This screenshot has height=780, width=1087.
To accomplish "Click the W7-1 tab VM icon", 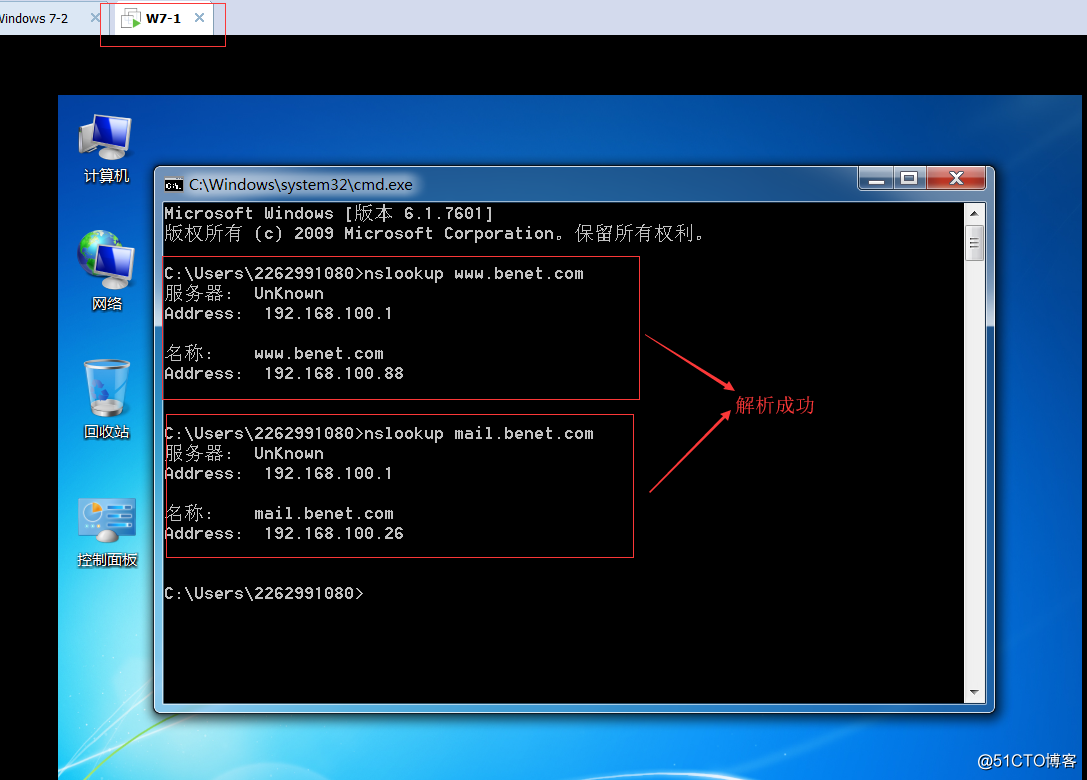I will tap(130, 19).
